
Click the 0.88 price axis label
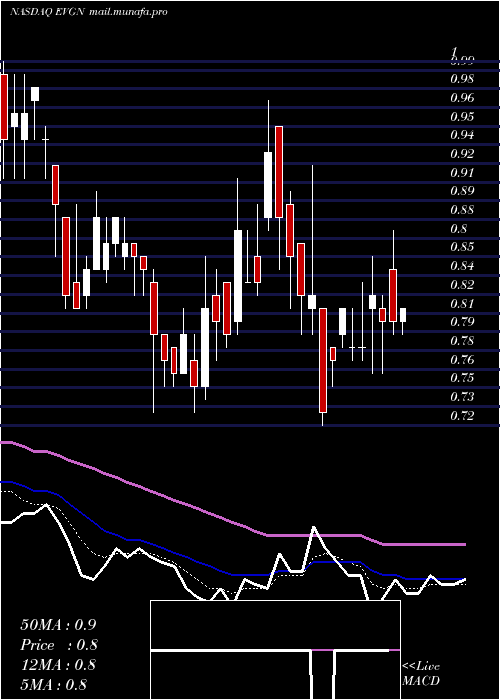point(462,210)
